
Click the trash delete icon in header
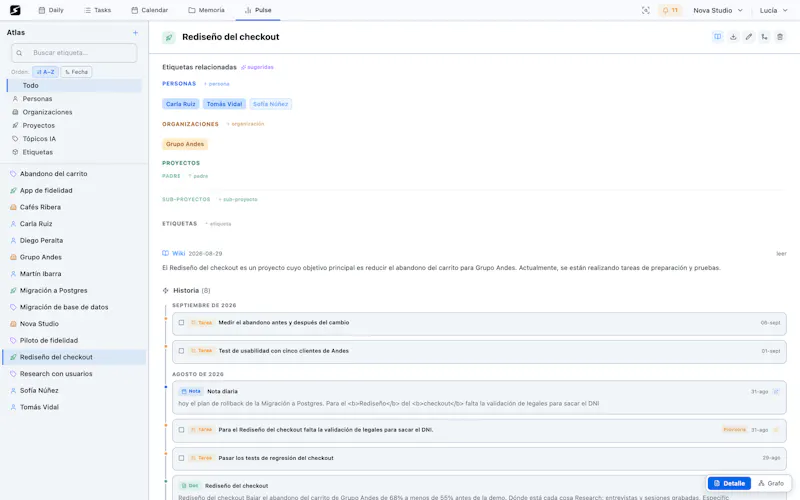[x=780, y=37]
